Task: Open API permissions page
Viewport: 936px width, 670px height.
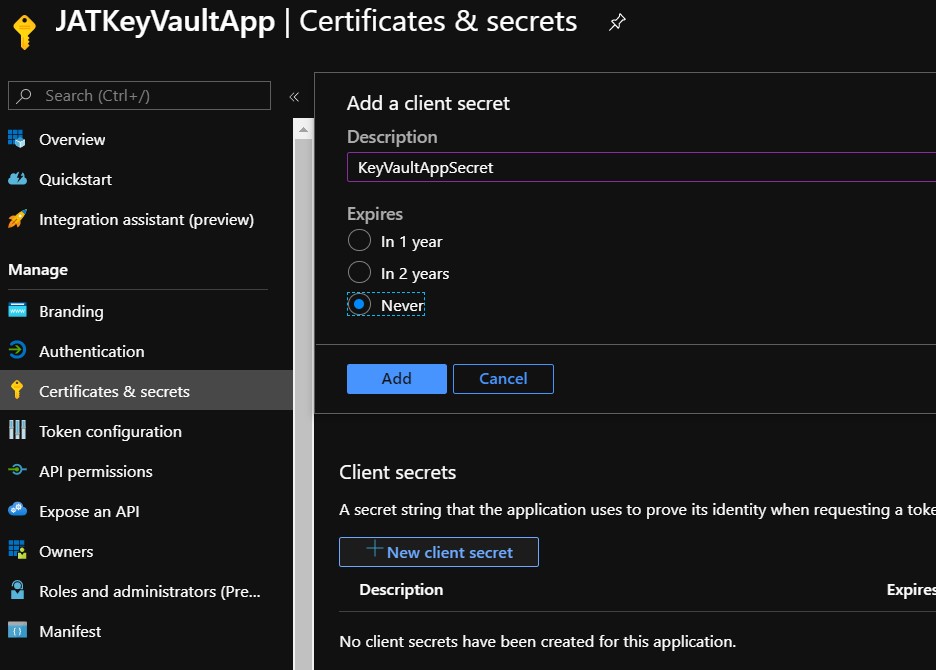Action: pos(96,471)
